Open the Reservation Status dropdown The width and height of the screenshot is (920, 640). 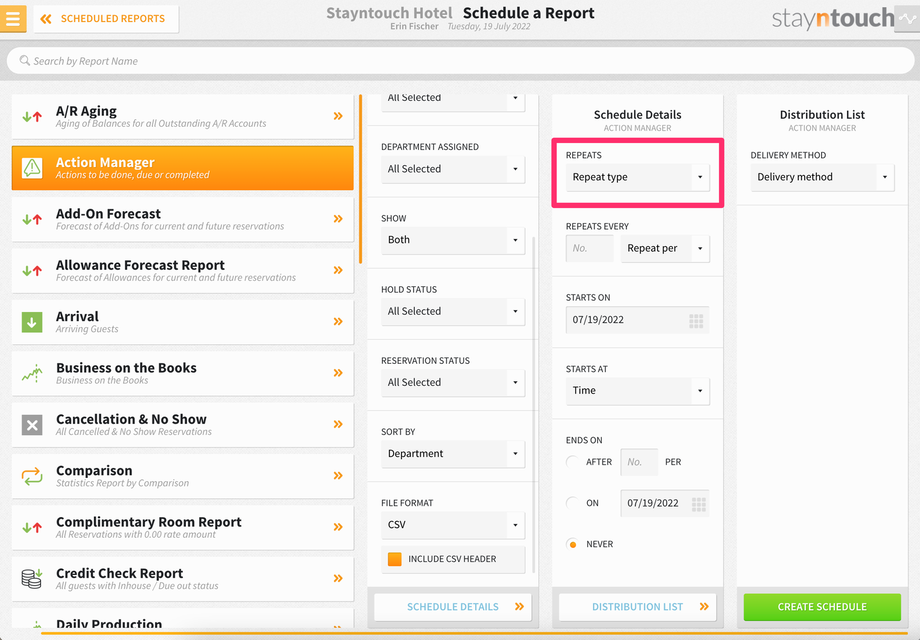click(453, 382)
